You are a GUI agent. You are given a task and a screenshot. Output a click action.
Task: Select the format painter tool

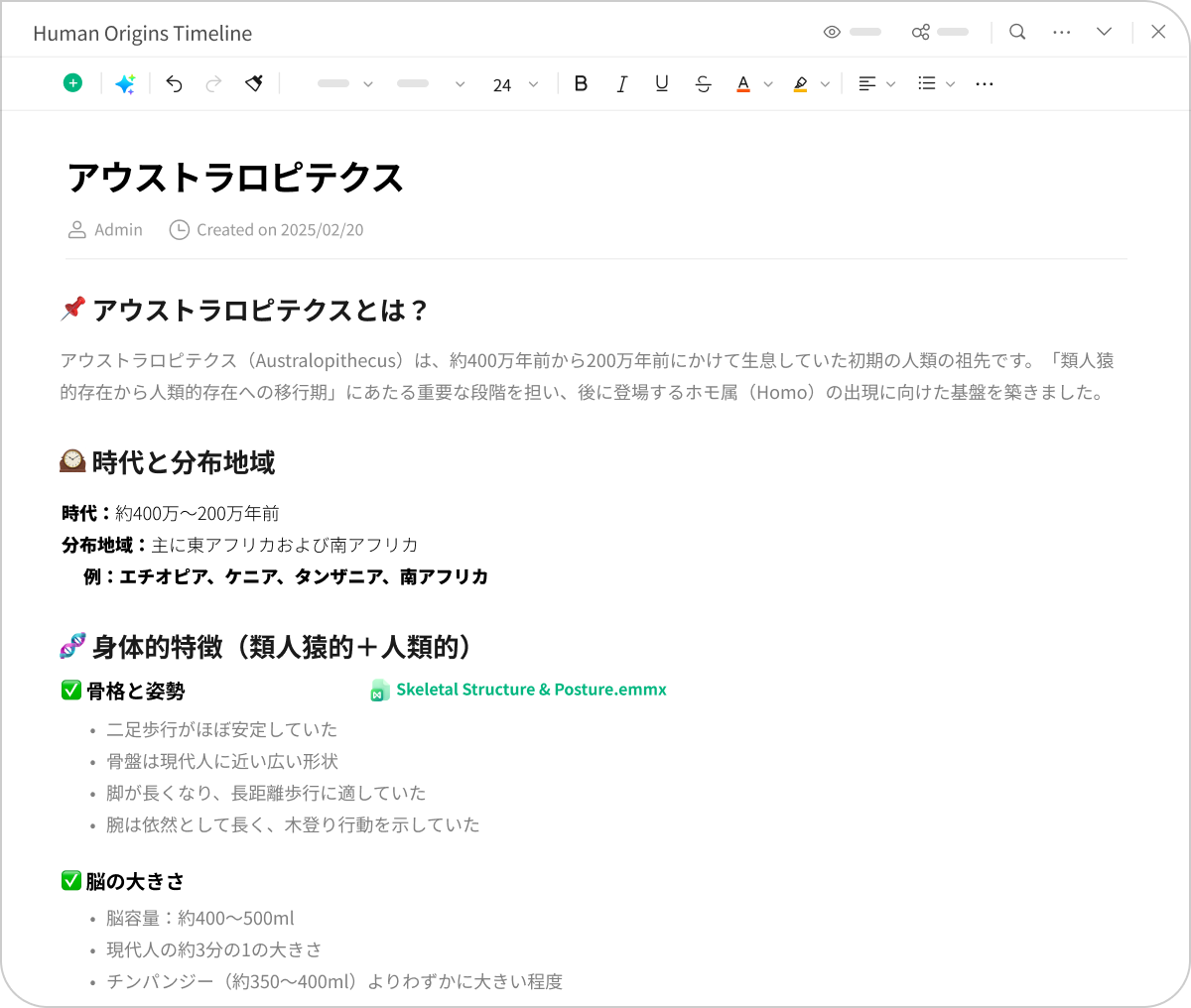pyautogui.click(x=254, y=84)
